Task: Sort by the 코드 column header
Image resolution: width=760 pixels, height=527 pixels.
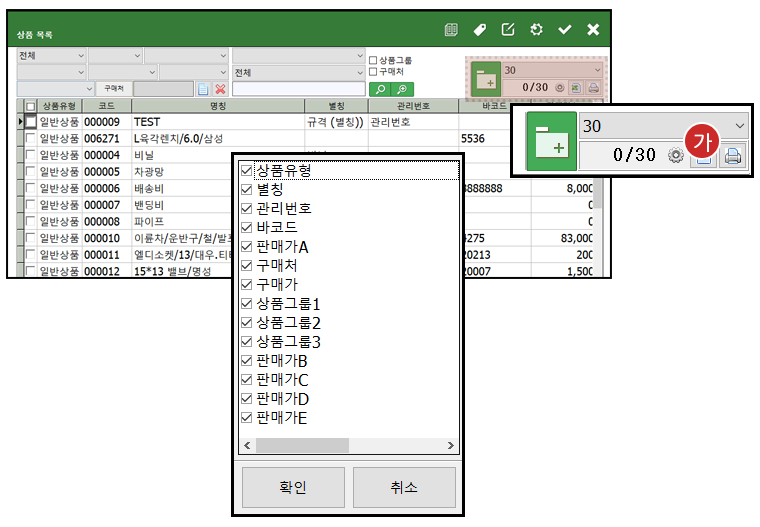Action: coord(107,106)
